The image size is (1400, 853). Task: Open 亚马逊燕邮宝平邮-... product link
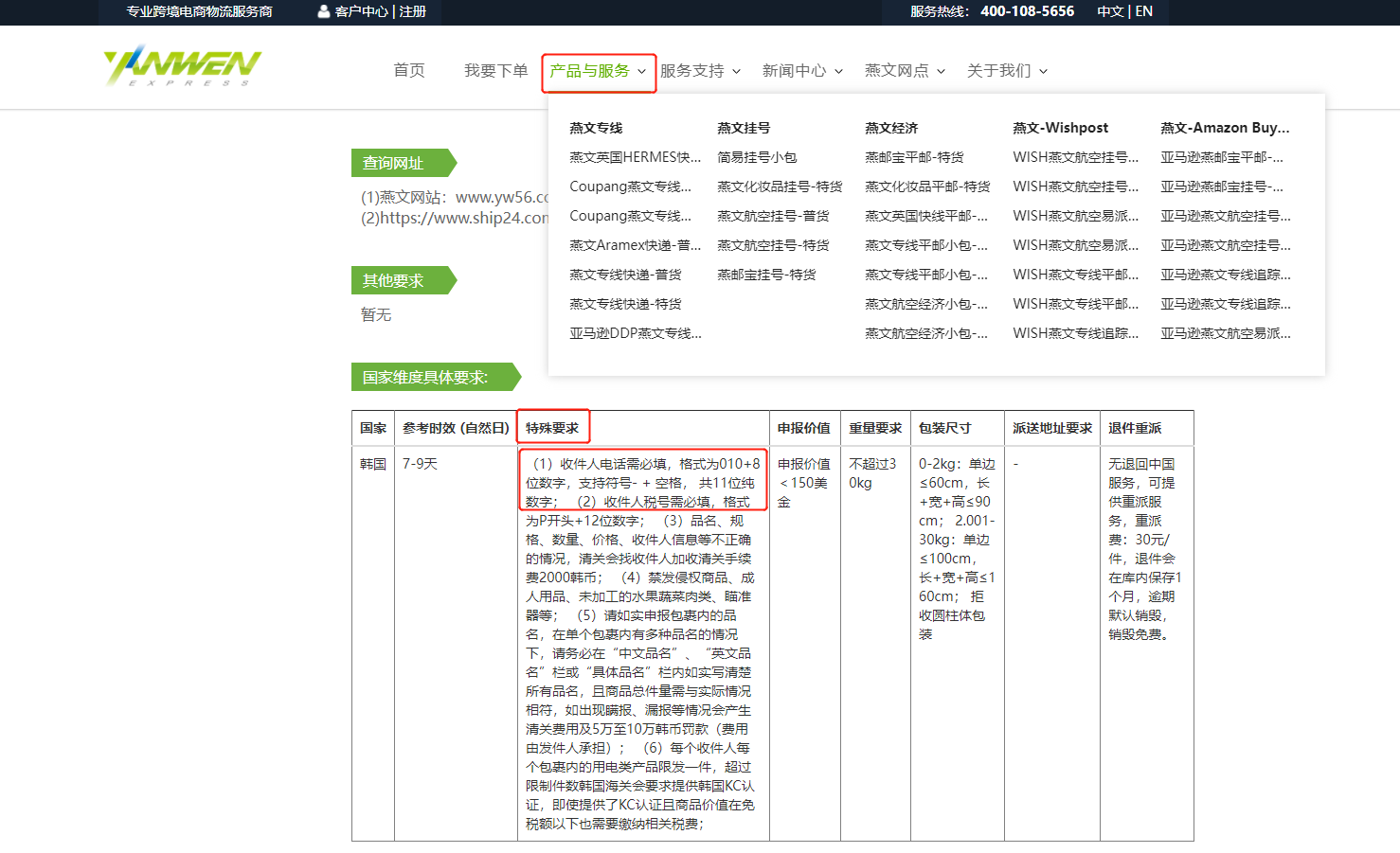(1222, 157)
